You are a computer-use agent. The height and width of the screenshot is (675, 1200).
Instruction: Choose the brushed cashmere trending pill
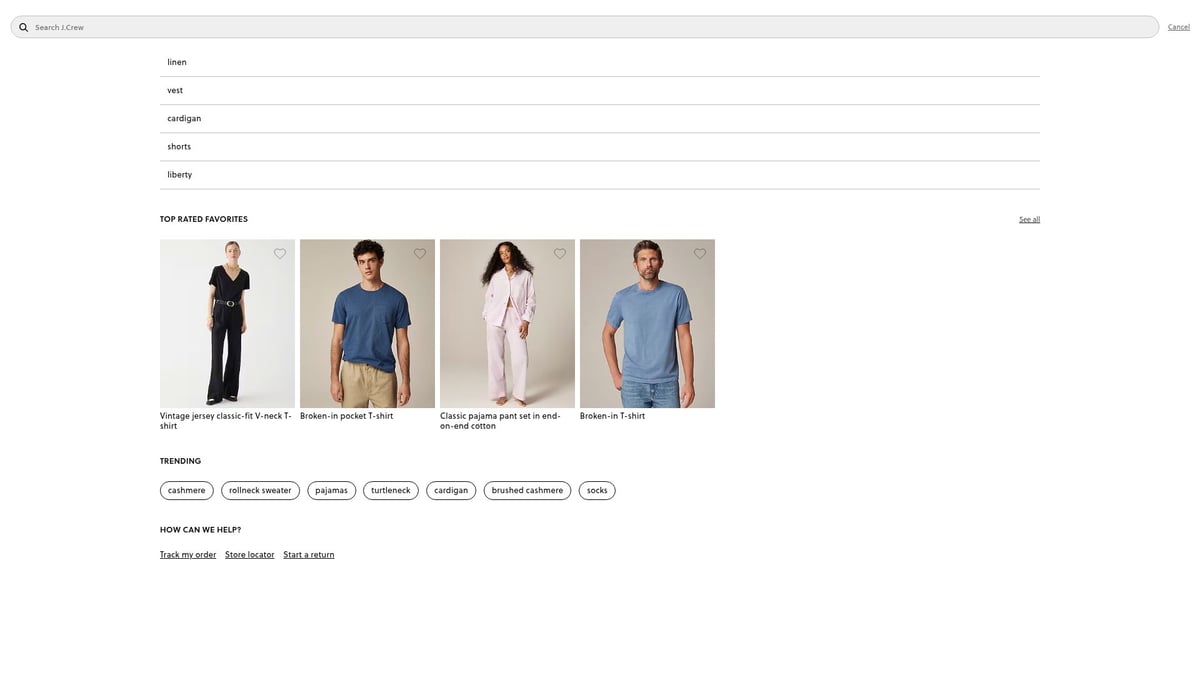click(x=527, y=490)
